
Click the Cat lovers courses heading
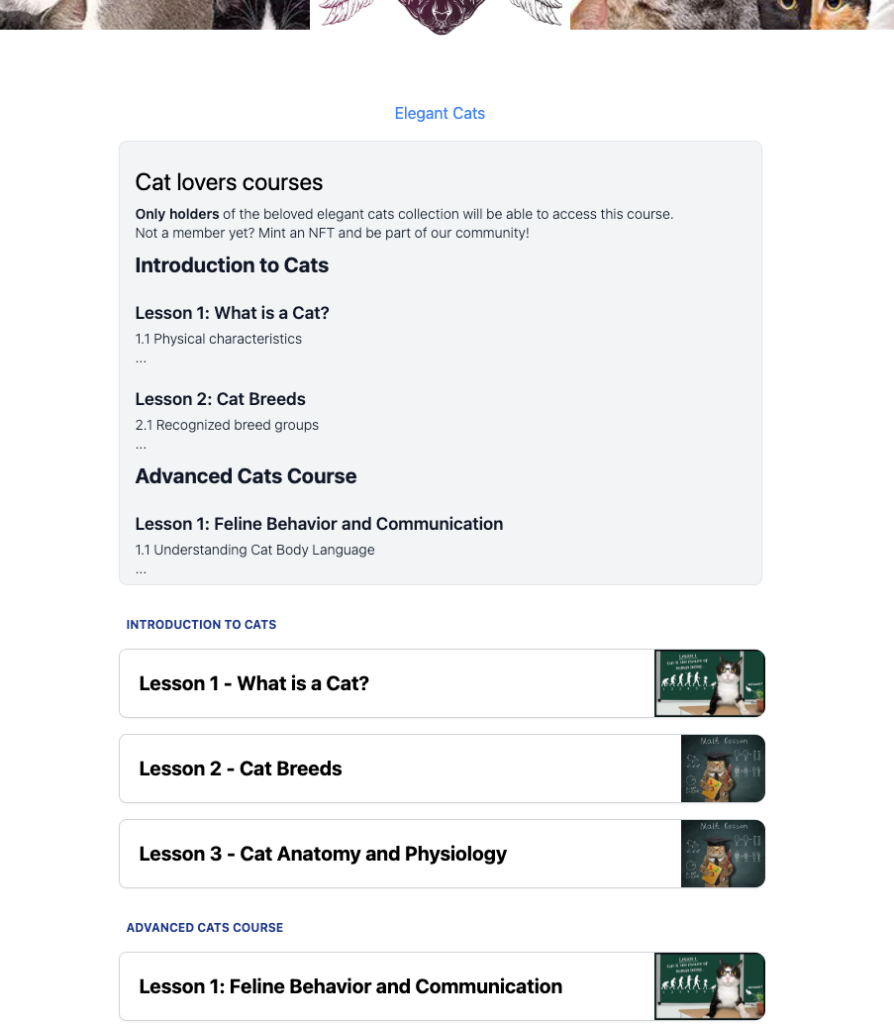pyautogui.click(x=229, y=182)
